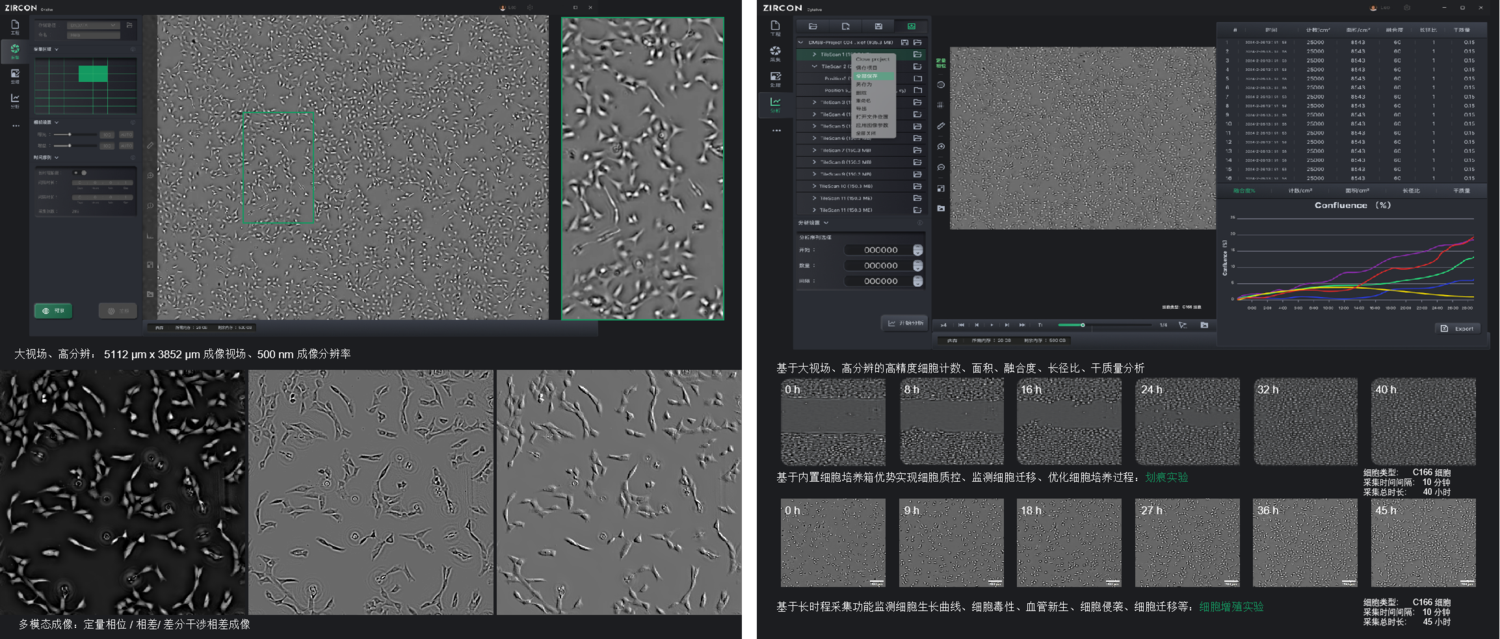
Task: Open the user avatar menu in left window
Action: tap(504, 7)
